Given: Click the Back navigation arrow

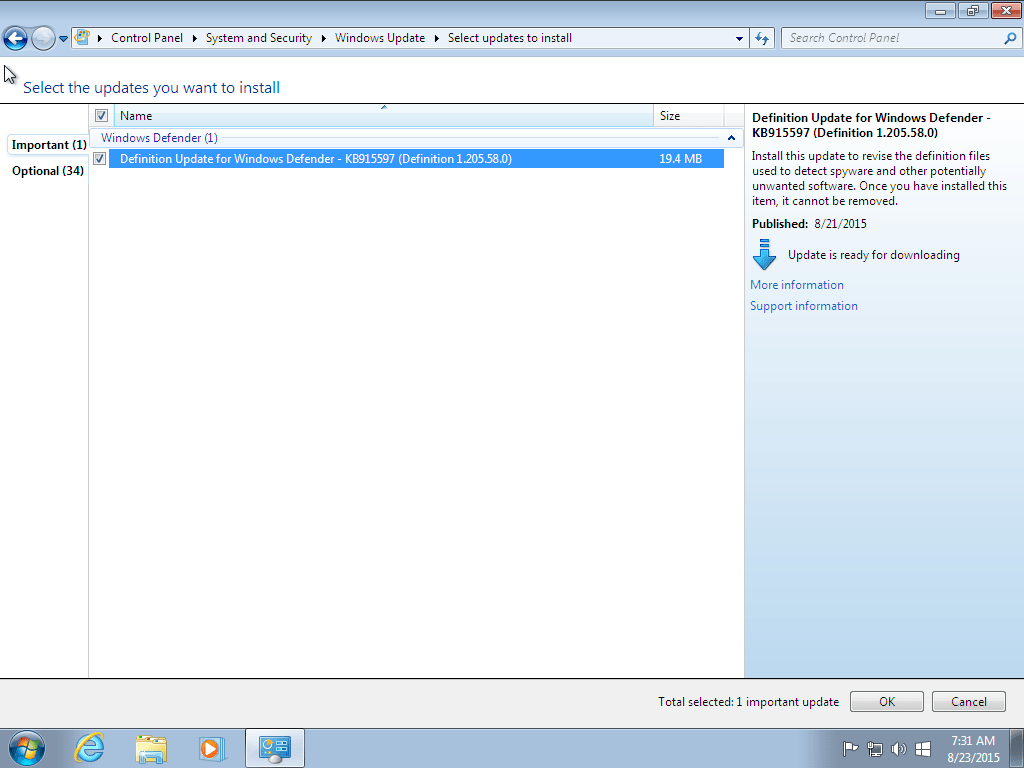Looking at the screenshot, I should pyautogui.click(x=15, y=37).
